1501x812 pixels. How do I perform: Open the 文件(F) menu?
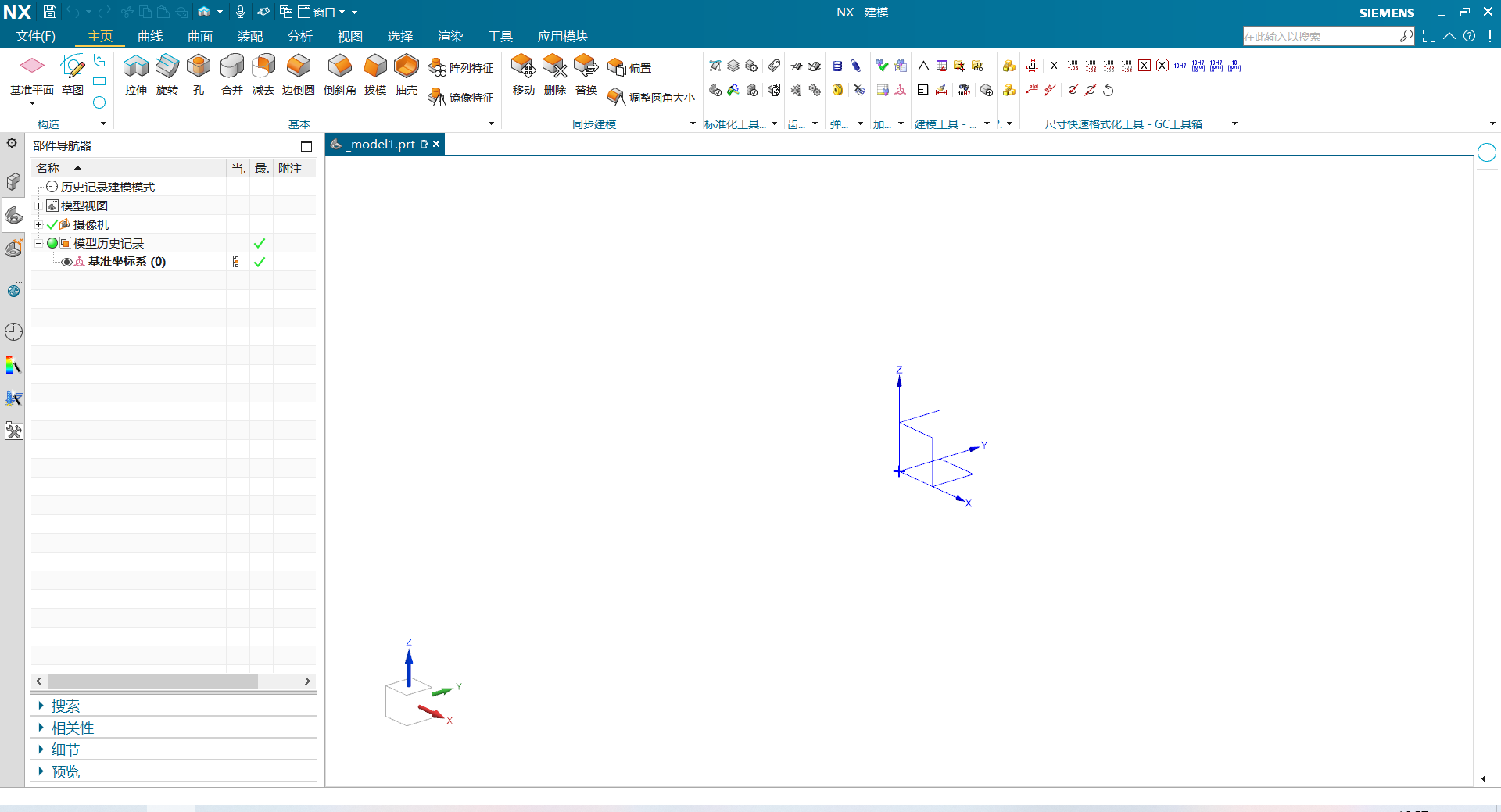pos(35,37)
